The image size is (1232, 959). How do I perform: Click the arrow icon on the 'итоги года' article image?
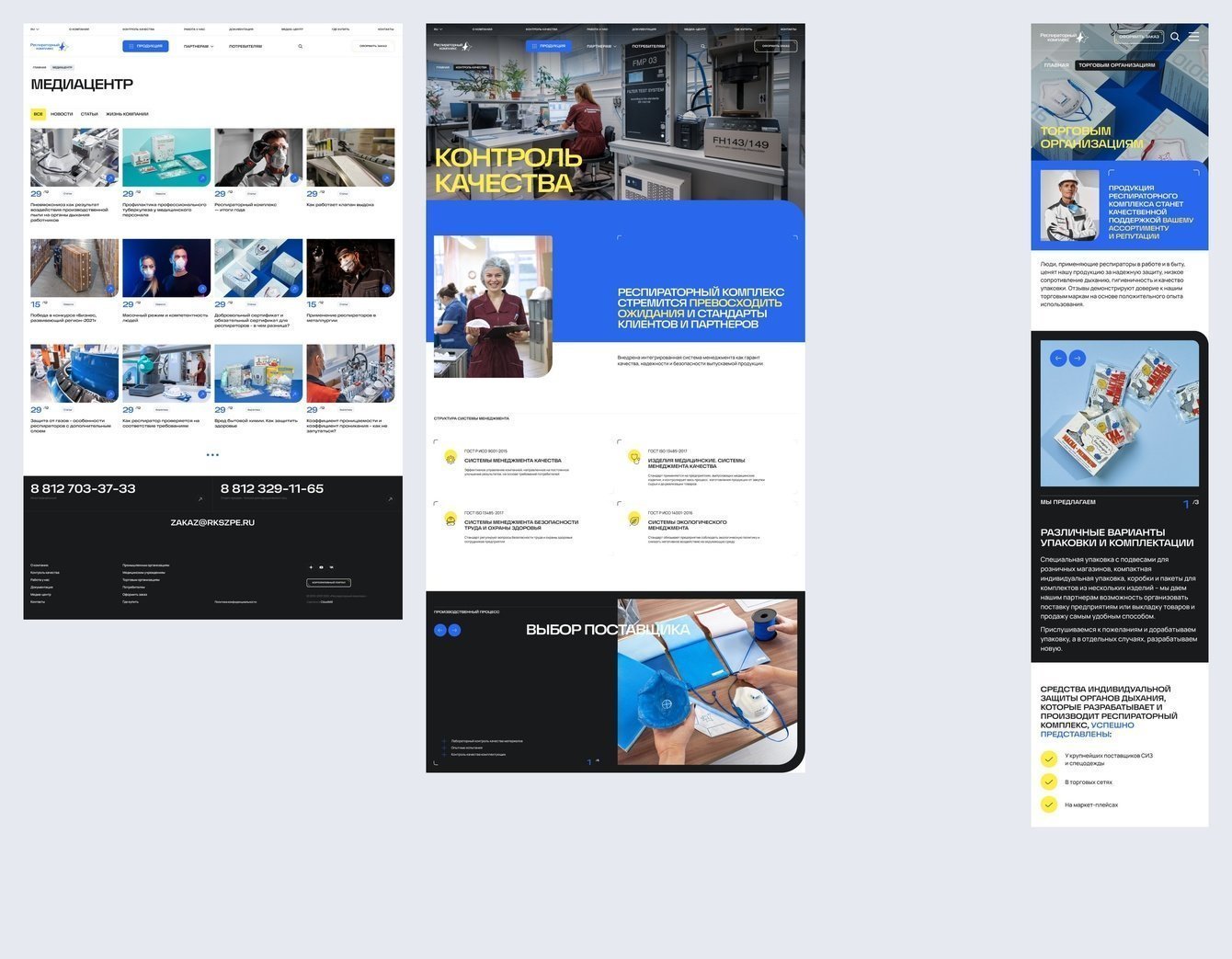(x=294, y=178)
